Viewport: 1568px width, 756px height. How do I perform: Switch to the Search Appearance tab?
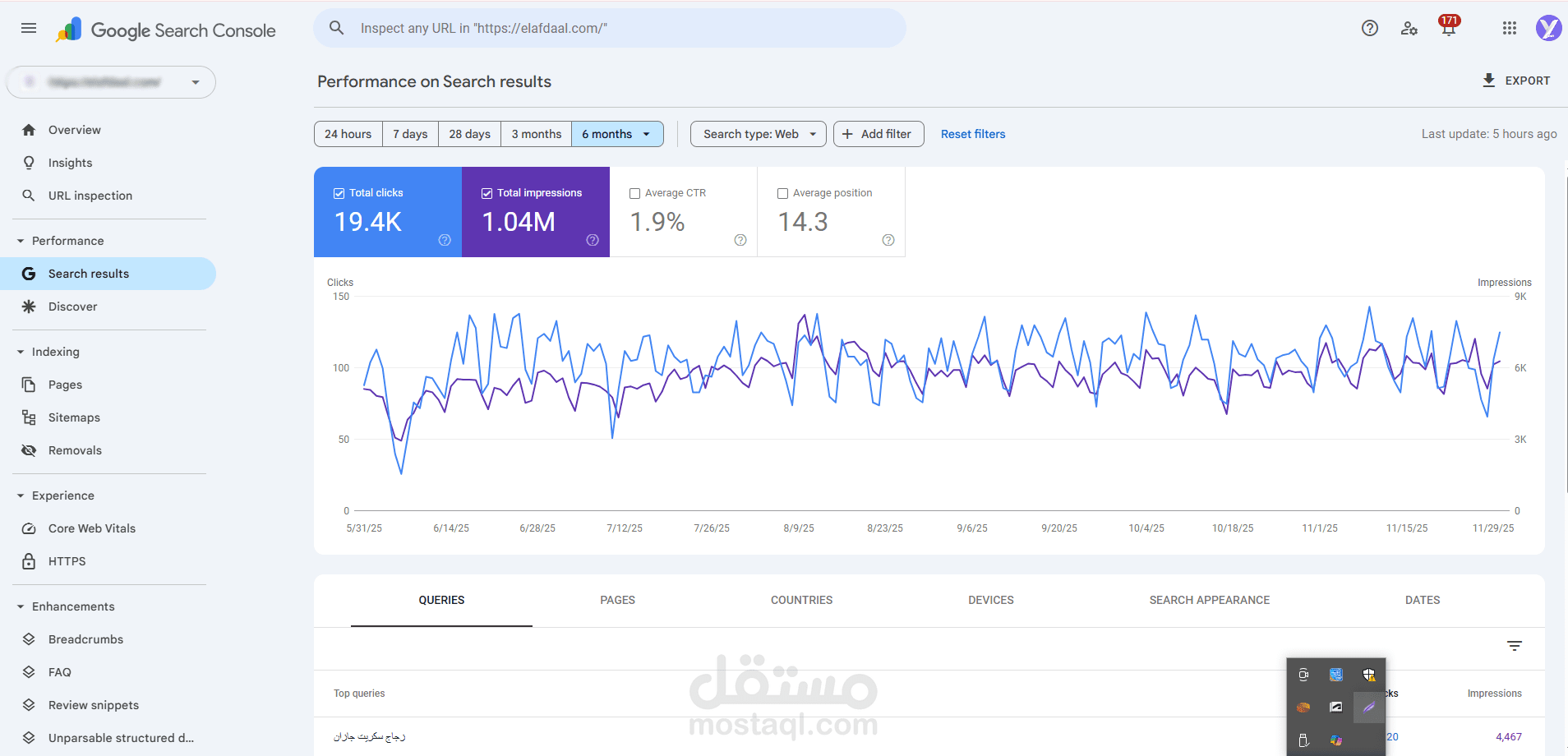pos(1209,601)
